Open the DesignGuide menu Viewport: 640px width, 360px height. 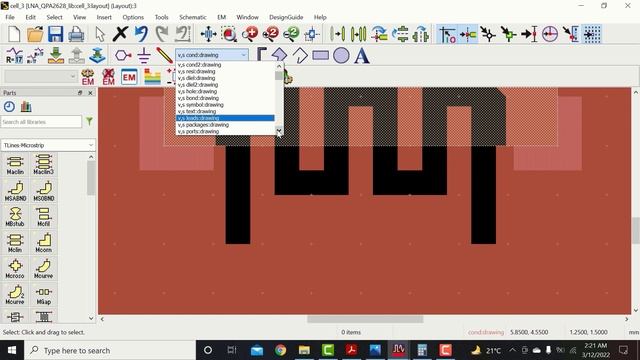click(x=286, y=17)
